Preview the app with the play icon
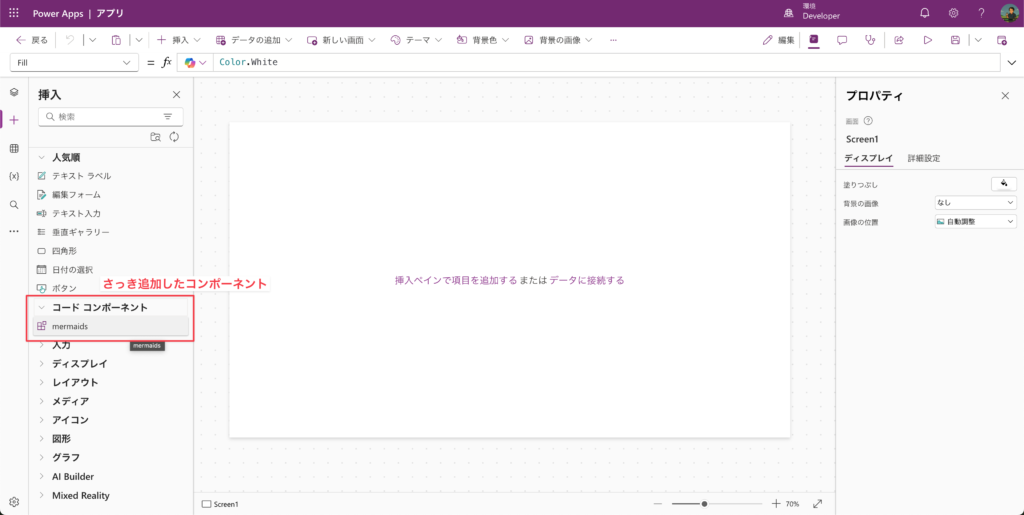 coord(927,40)
